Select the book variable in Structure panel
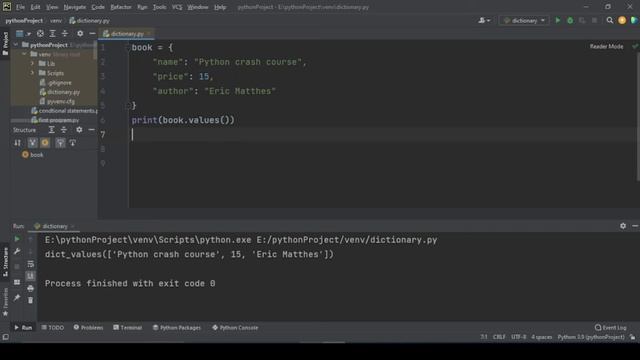 click(x=33, y=155)
